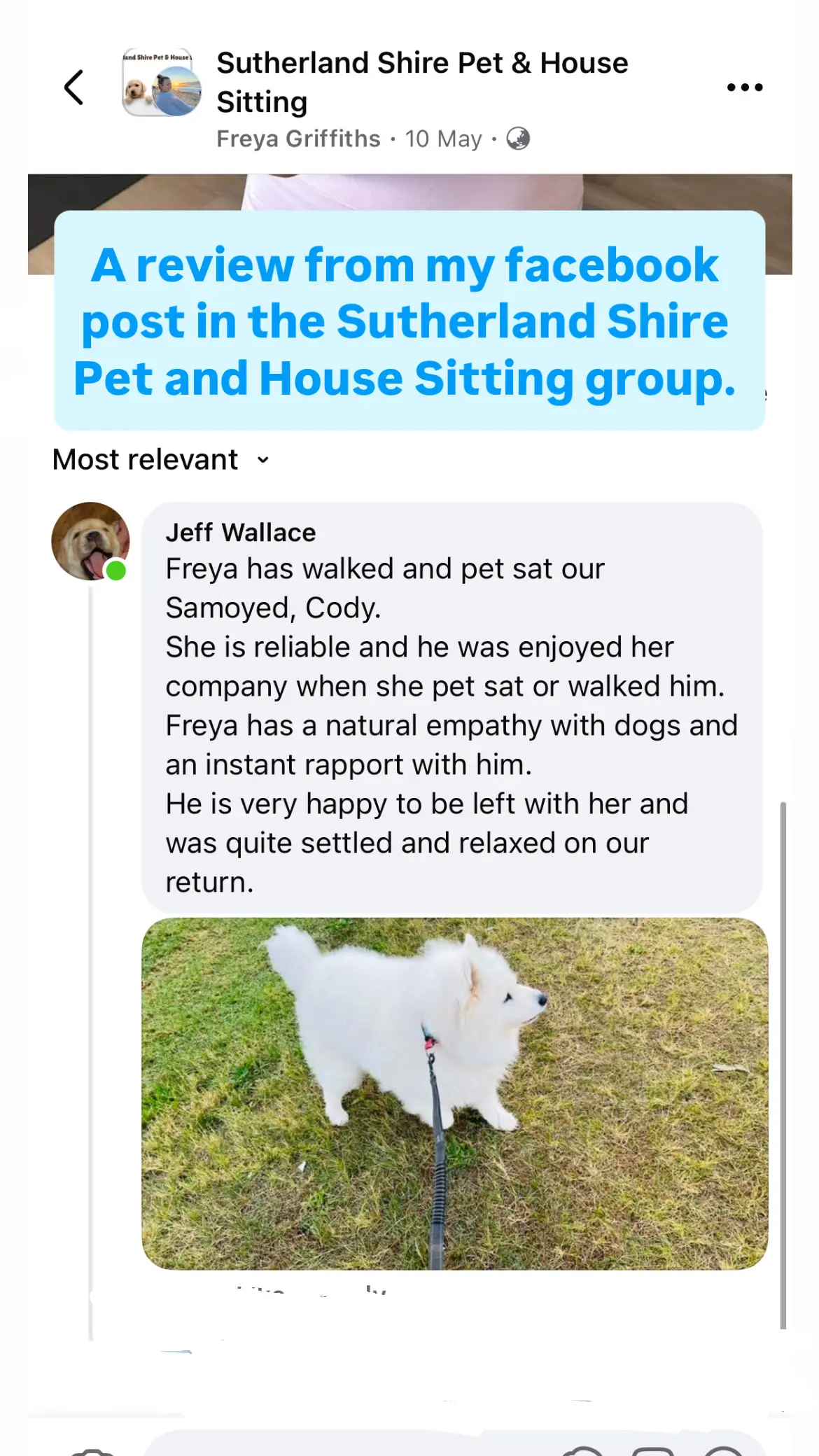This screenshot has height=1456, width=819.
Task: Click the green online status dot
Action: pyautogui.click(x=116, y=570)
